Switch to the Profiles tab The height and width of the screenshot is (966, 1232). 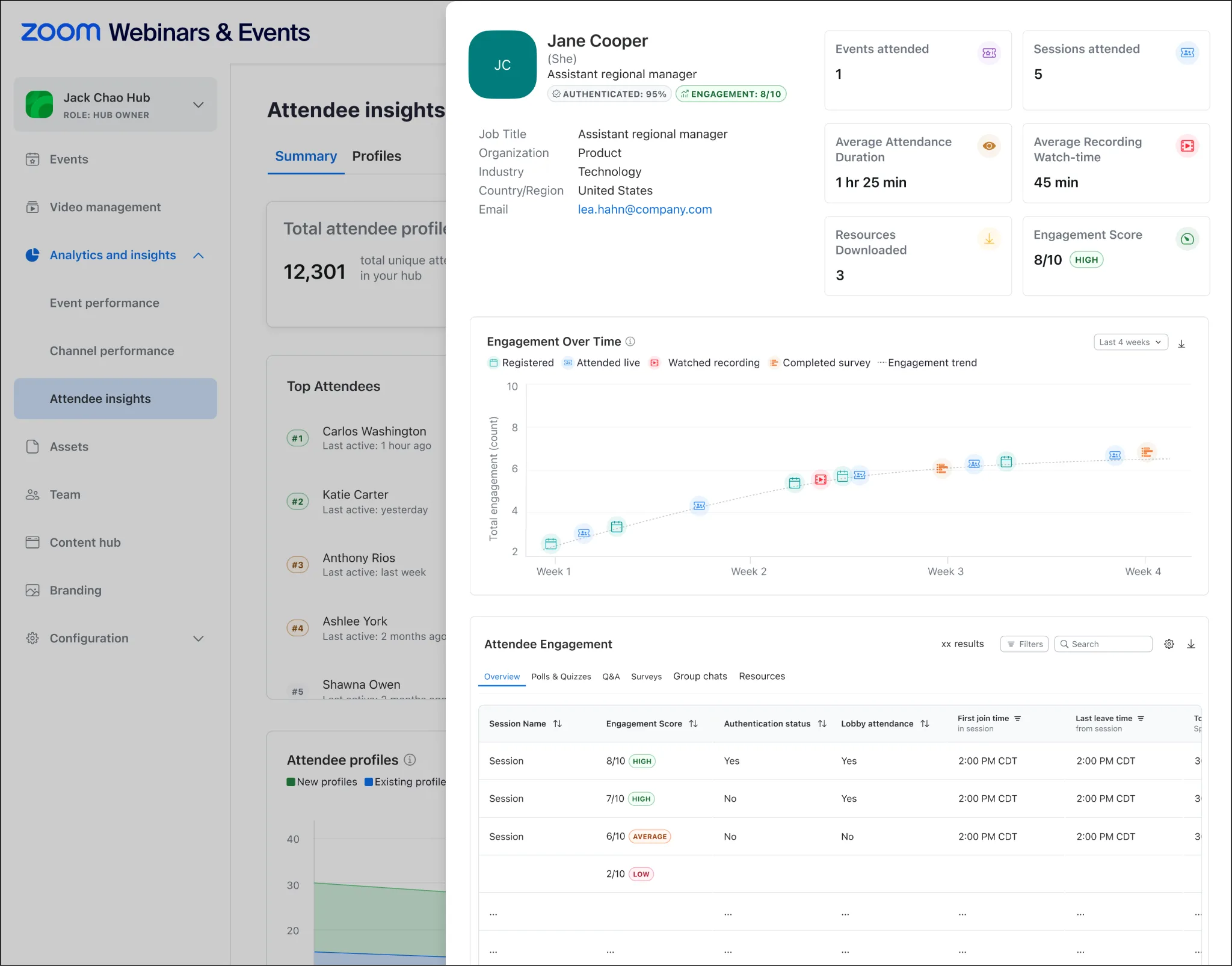click(x=377, y=156)
